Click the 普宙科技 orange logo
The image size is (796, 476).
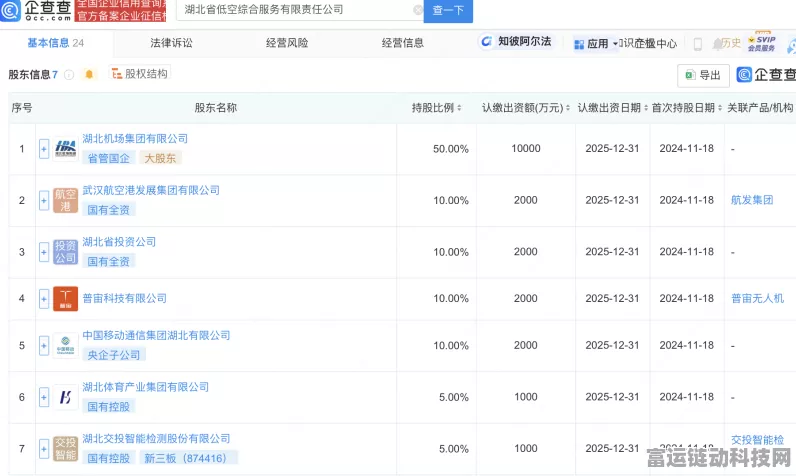point(65,298)
